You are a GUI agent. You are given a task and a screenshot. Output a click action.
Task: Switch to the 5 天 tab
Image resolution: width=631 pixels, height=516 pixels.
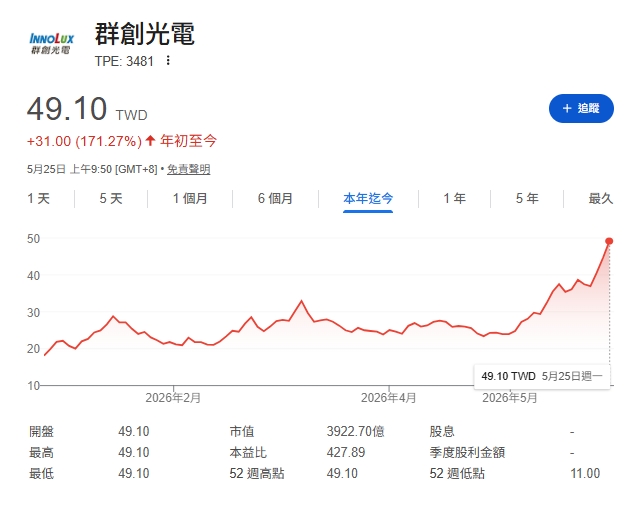pos(111,198)
